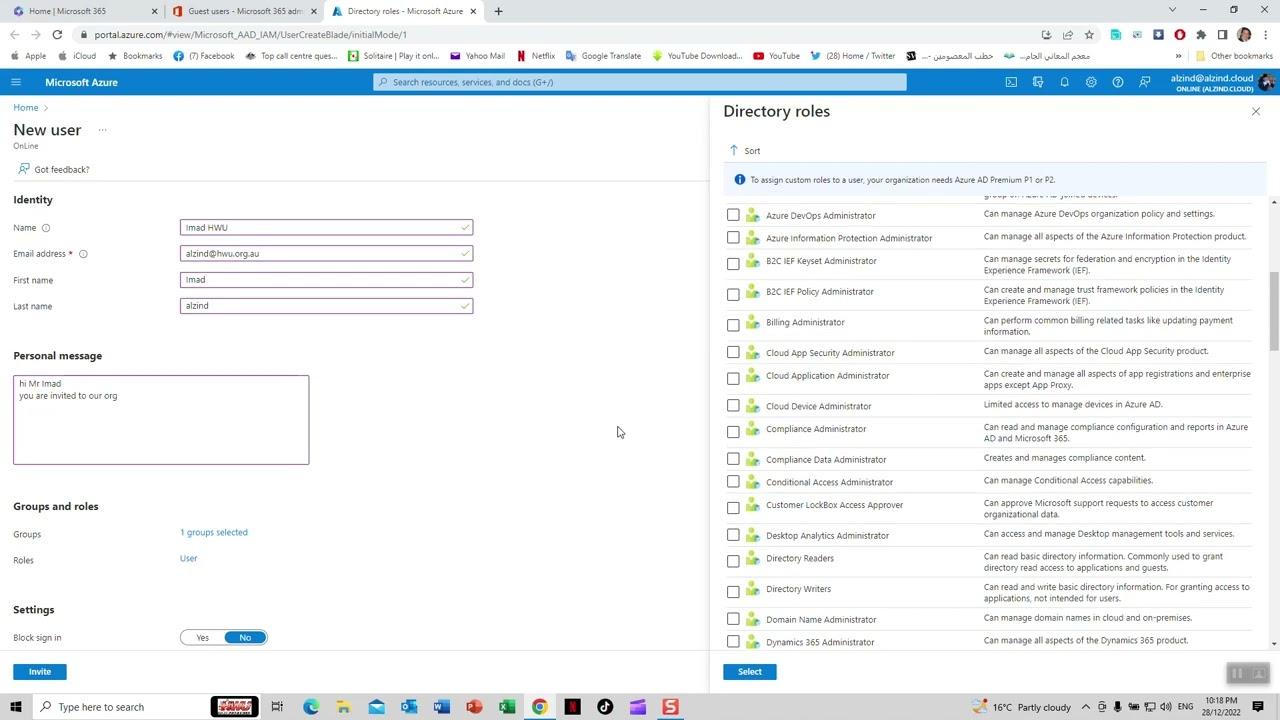Open Azure settings gear icon
The image size is (1280, 720).
point(1091,82)
